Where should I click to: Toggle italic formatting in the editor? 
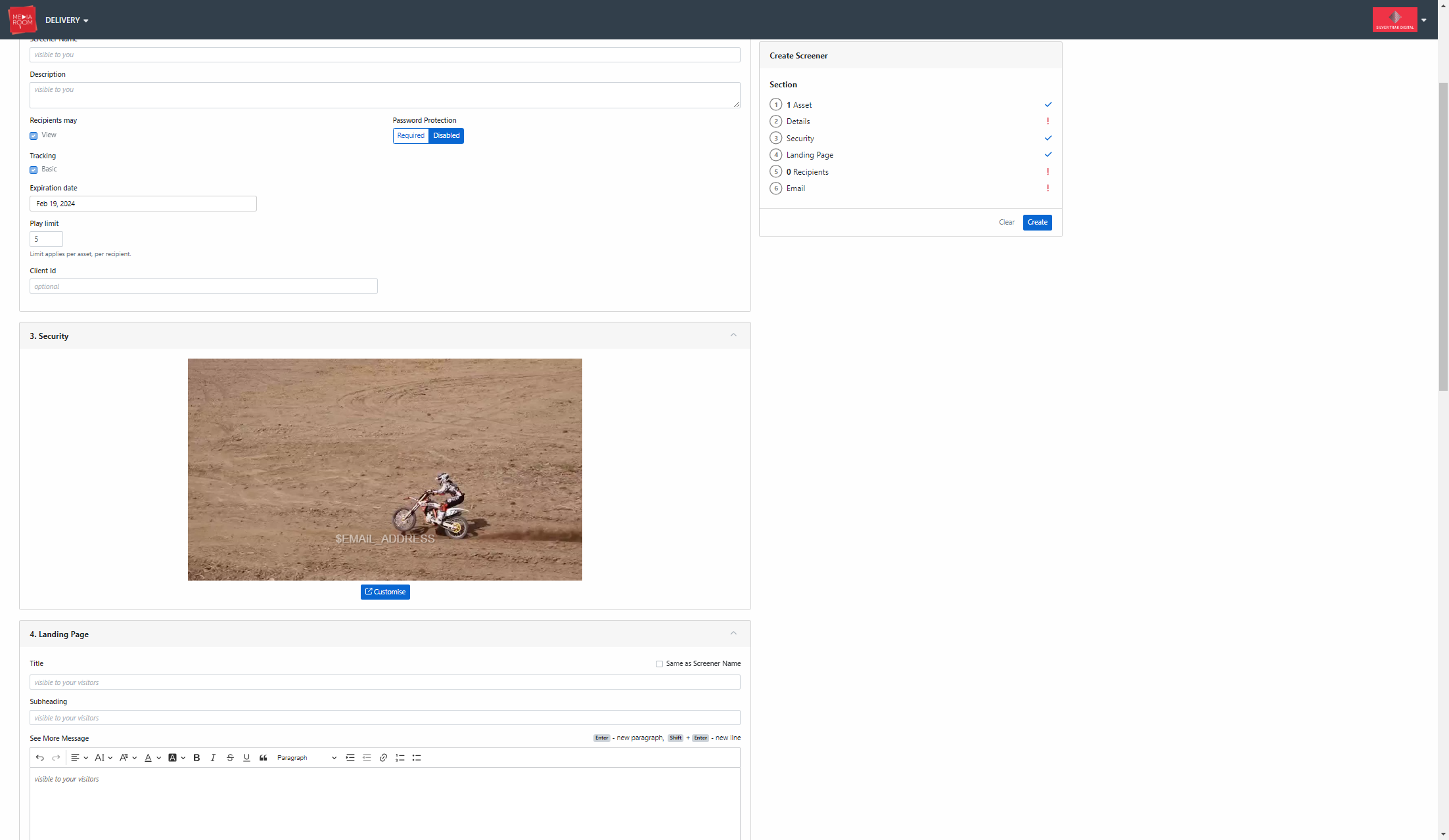click(x=213, y=757)
